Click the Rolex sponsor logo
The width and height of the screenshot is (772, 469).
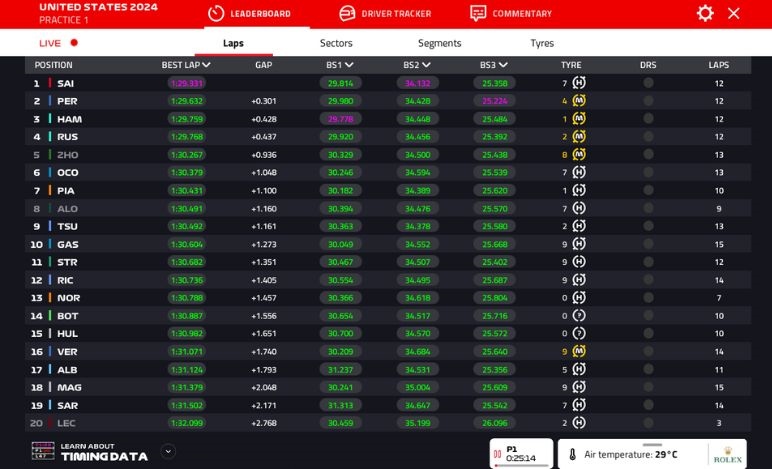click(x=727, y=454)
